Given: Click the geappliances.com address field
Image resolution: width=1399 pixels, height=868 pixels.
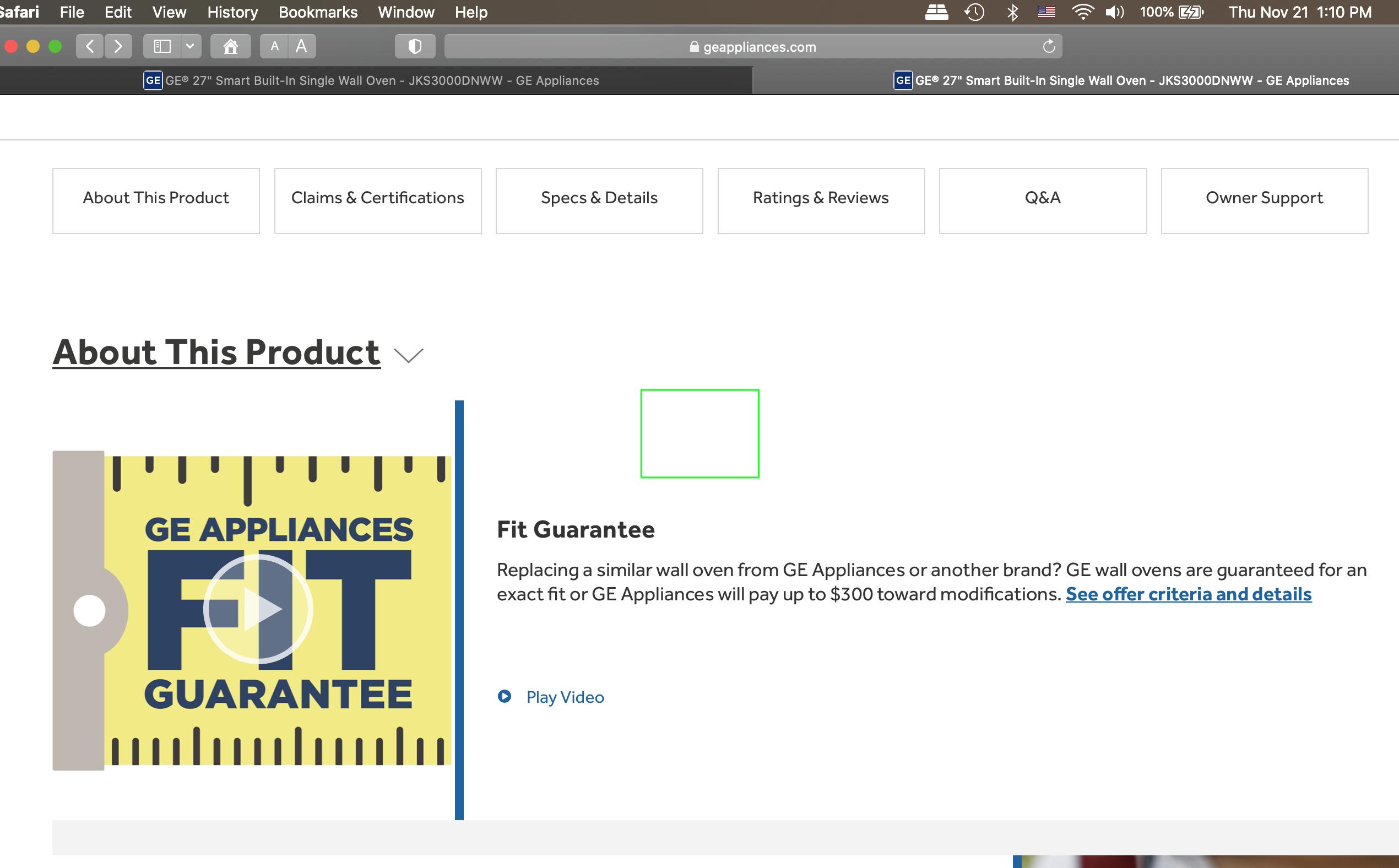Looking at the screenshot, I should (752, 46).
